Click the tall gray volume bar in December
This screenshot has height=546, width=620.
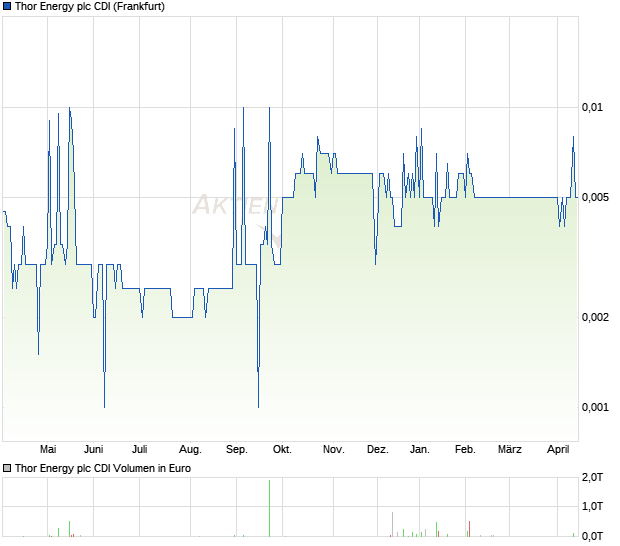[393, 525]
